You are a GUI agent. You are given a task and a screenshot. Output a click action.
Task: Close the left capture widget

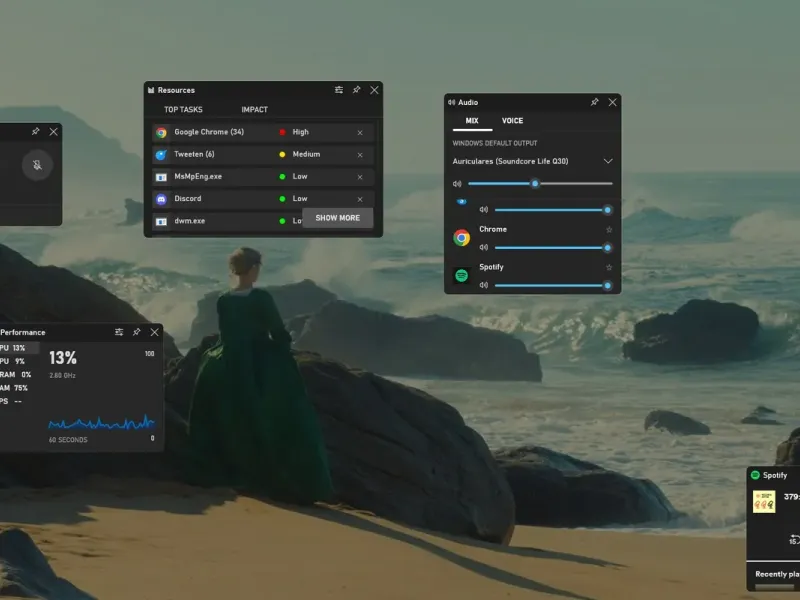click(x=54, y=132)
